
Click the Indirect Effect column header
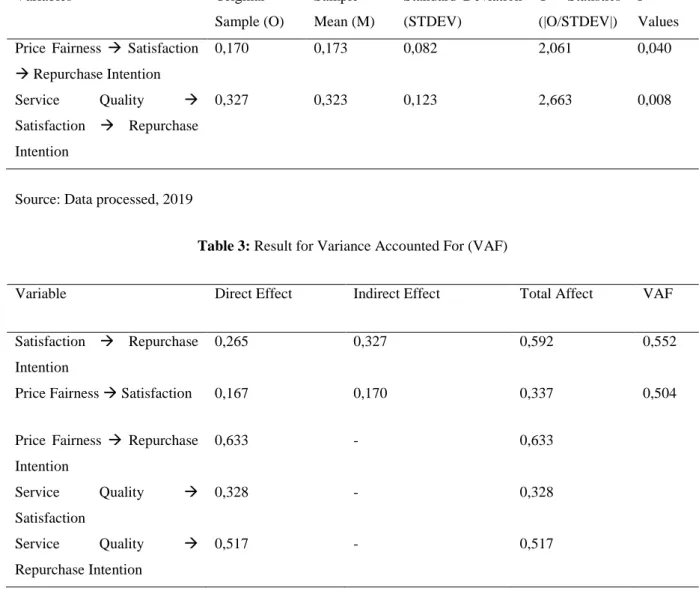(x=396, y=293)
